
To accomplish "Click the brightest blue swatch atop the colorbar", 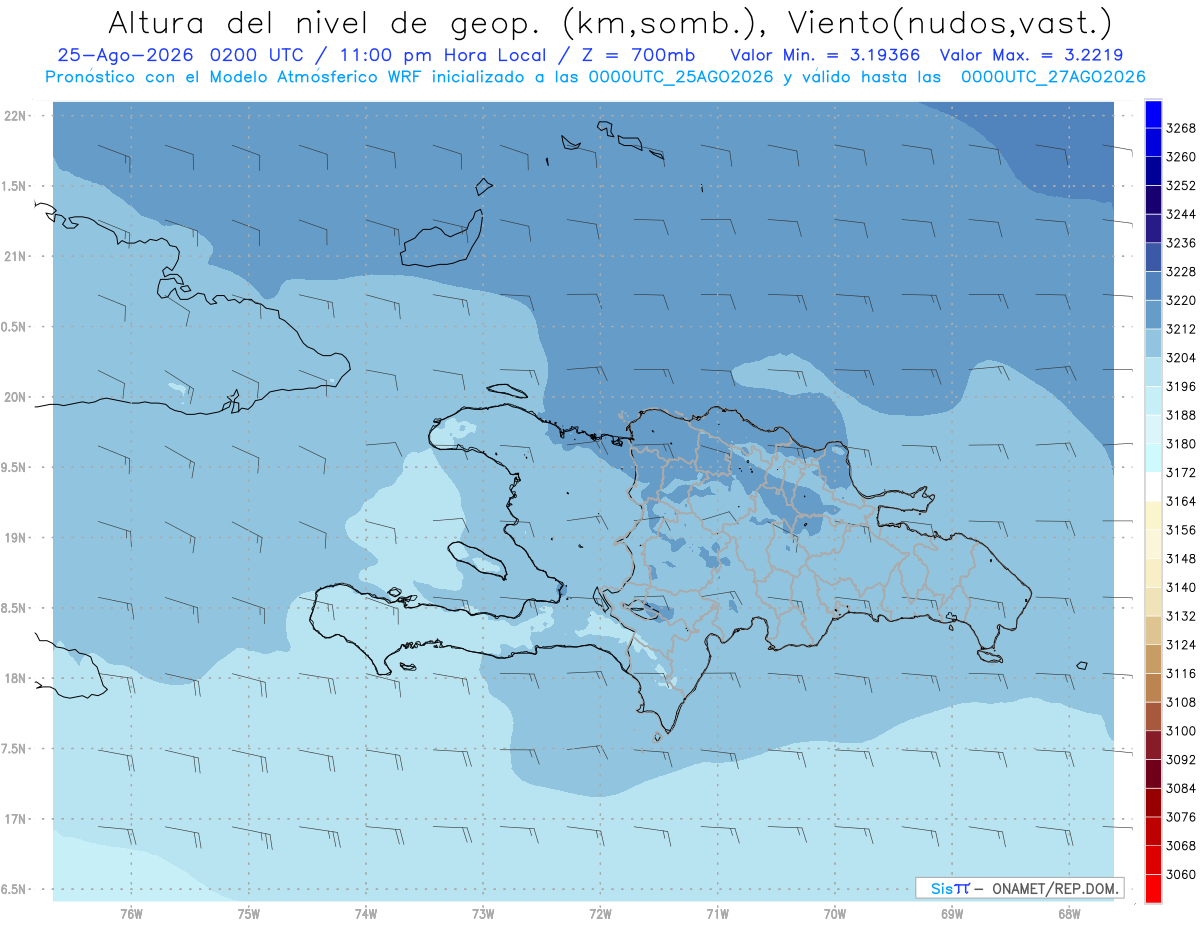I will (1153, 114).
